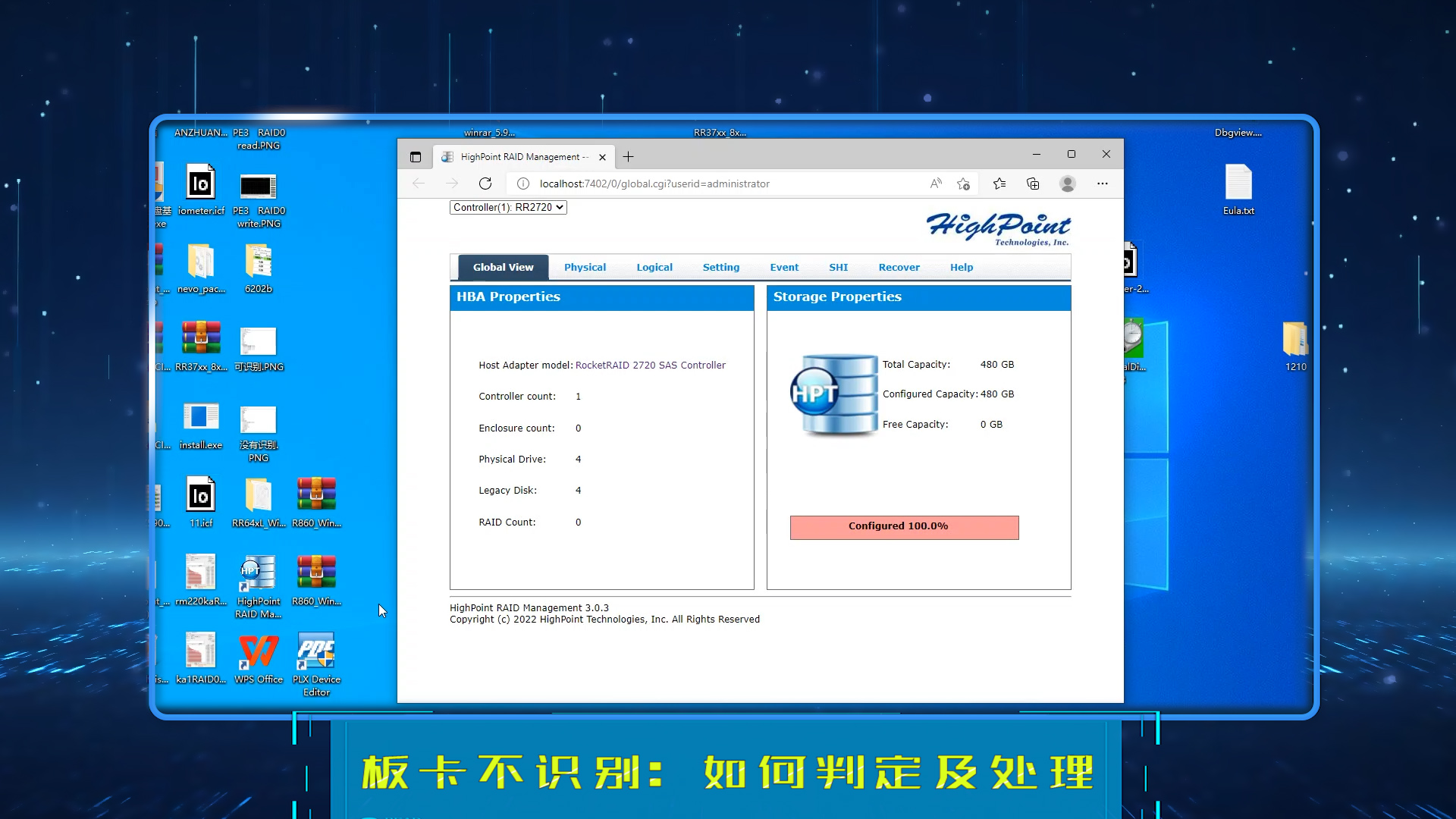The width and height of the screenshot is (1456, 819).
Task: Open the Setting tab
Action: coord(720,267)
